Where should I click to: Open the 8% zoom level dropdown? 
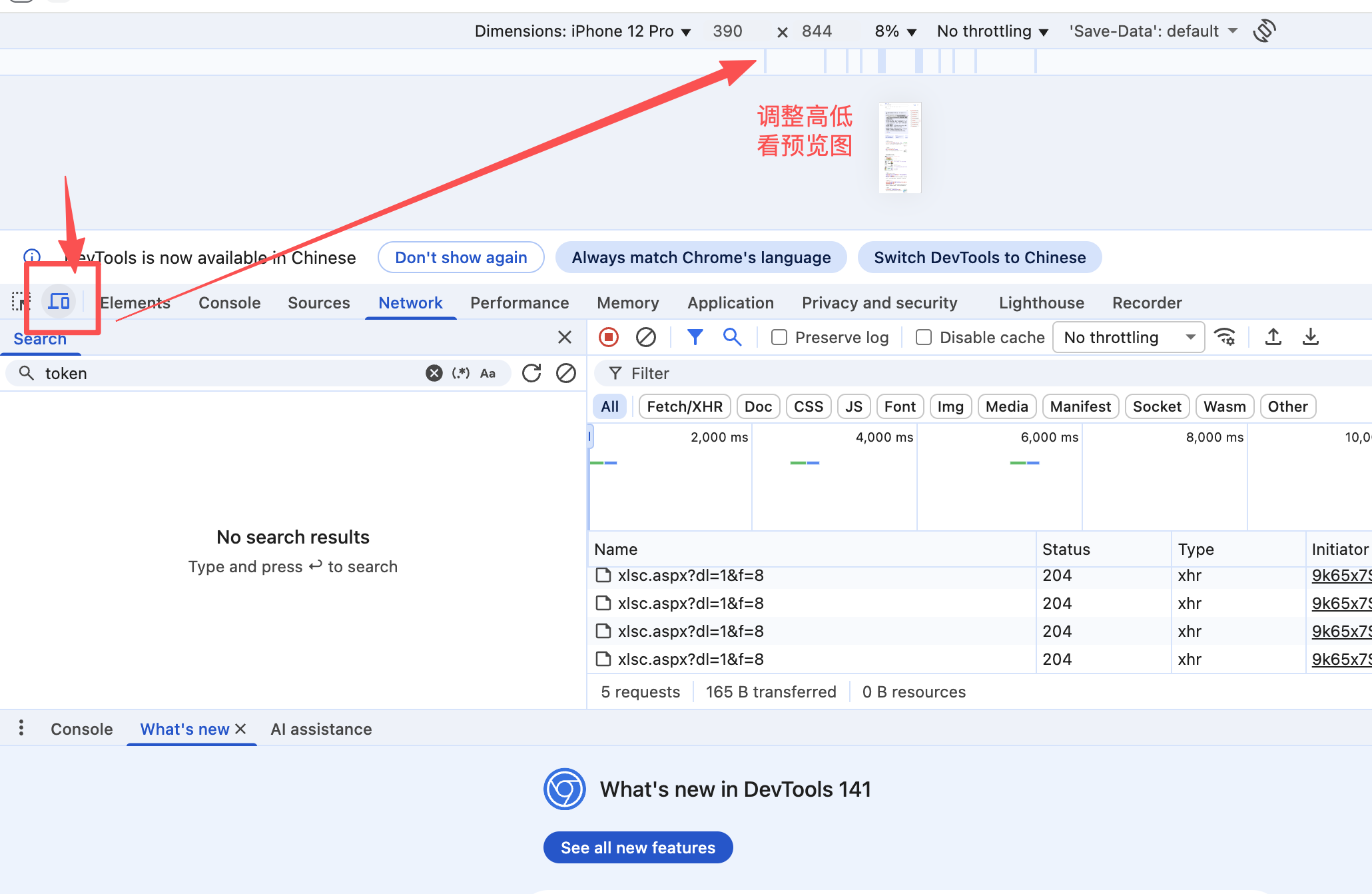(x=895, y=31)
